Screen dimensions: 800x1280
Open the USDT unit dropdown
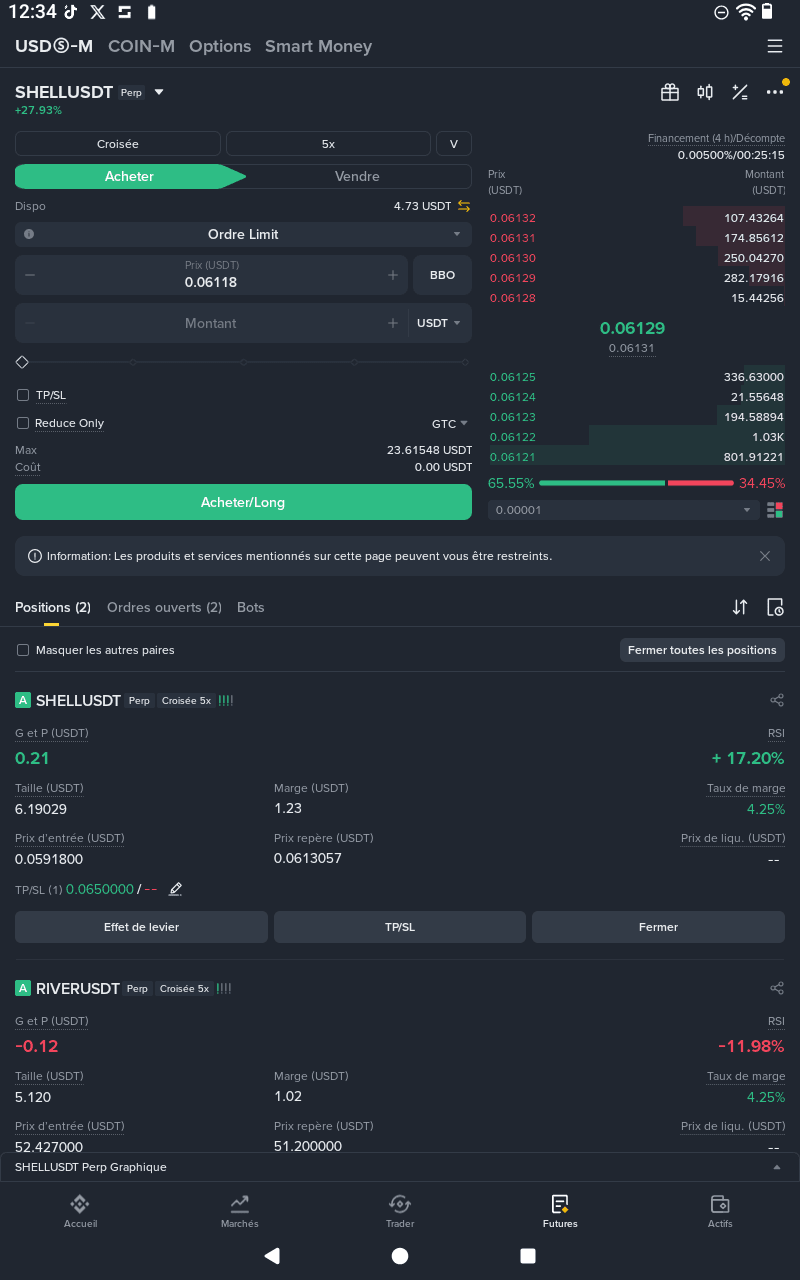439,323
